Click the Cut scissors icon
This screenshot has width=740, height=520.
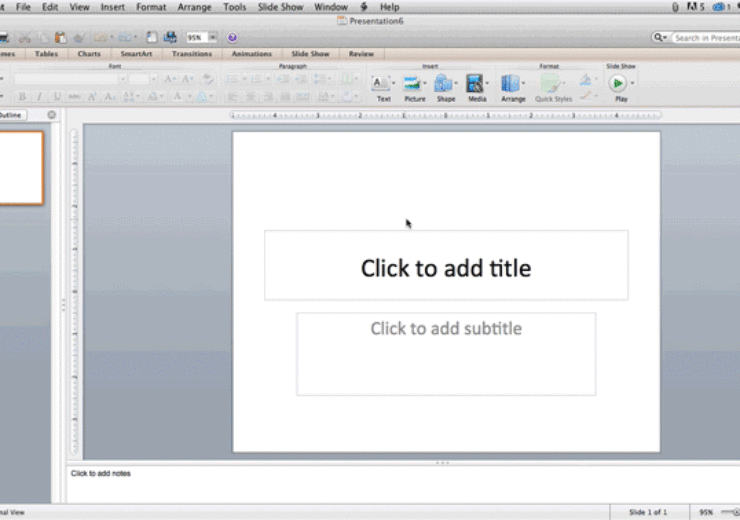[x=25, y=37]
